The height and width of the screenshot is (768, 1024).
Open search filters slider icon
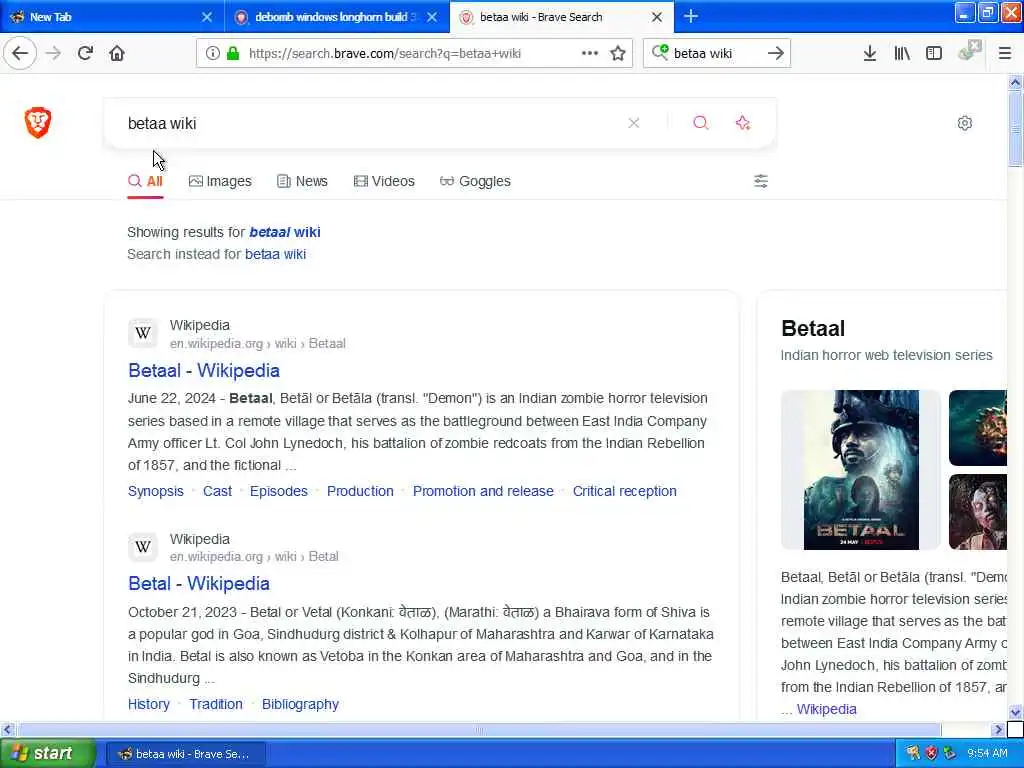pyautogui.click(x=761, y=181)
